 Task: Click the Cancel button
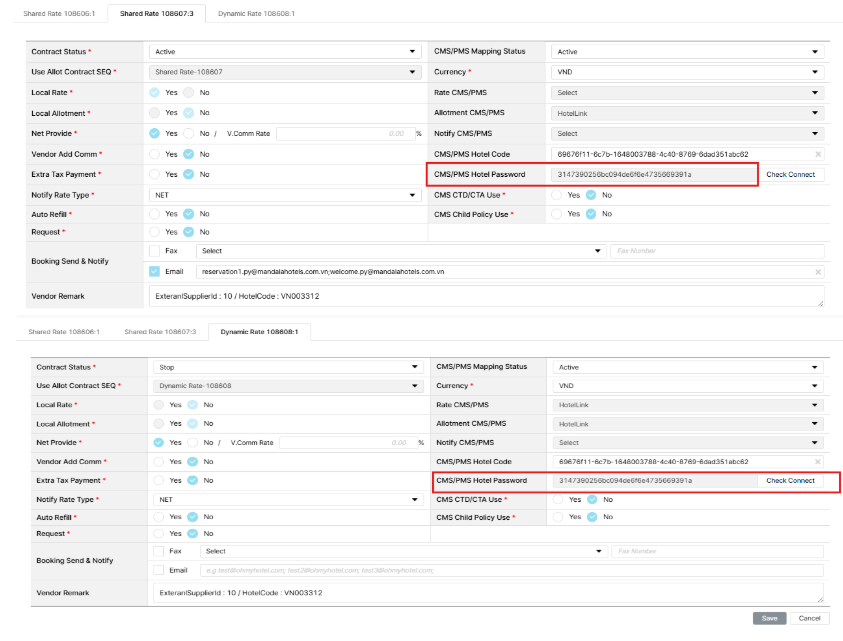pyautogui.click(x=809, y=618)
